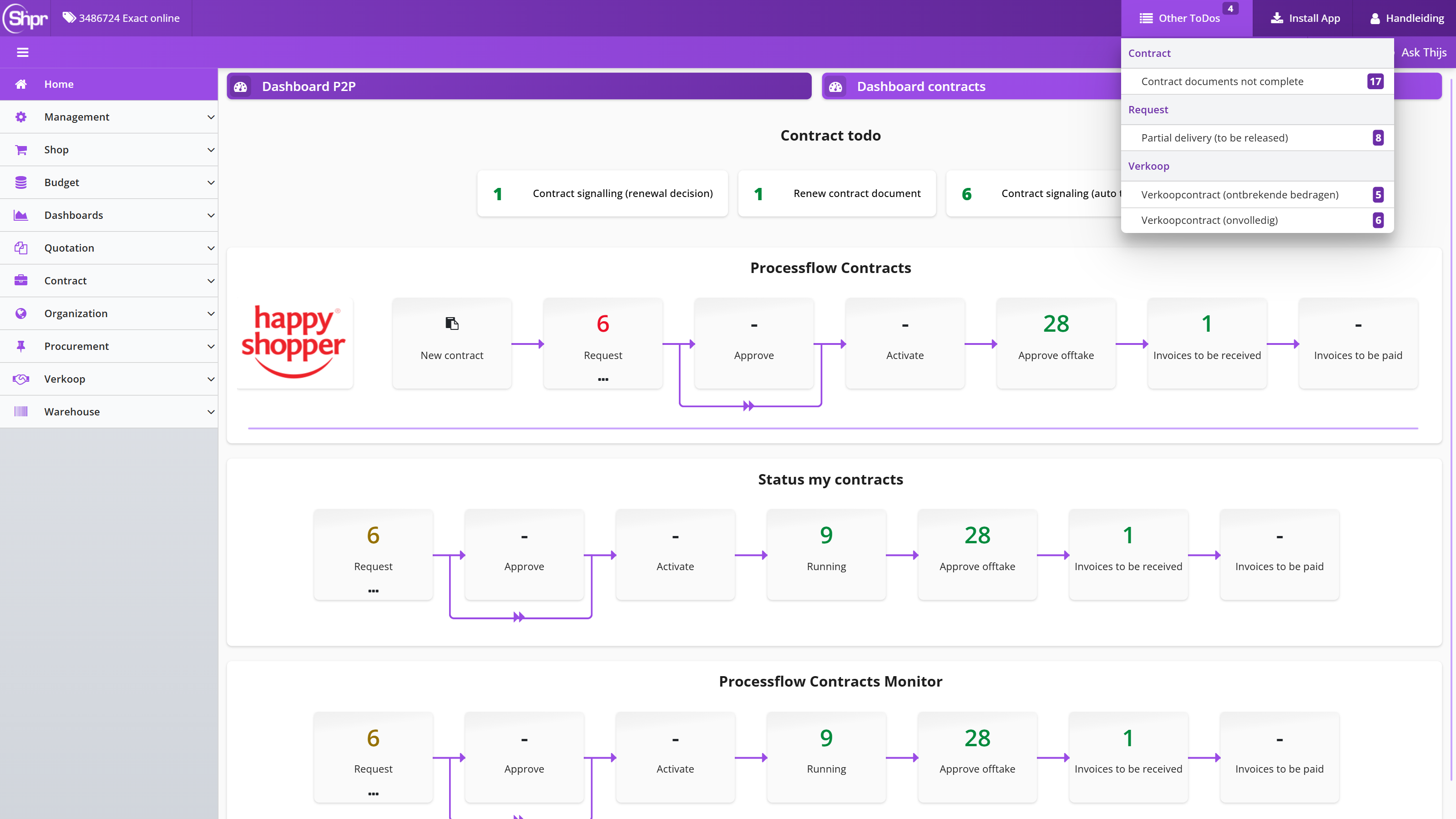Click the Shpr logo
This screenshot has width=1456, height=819.
tap(25, 18)
